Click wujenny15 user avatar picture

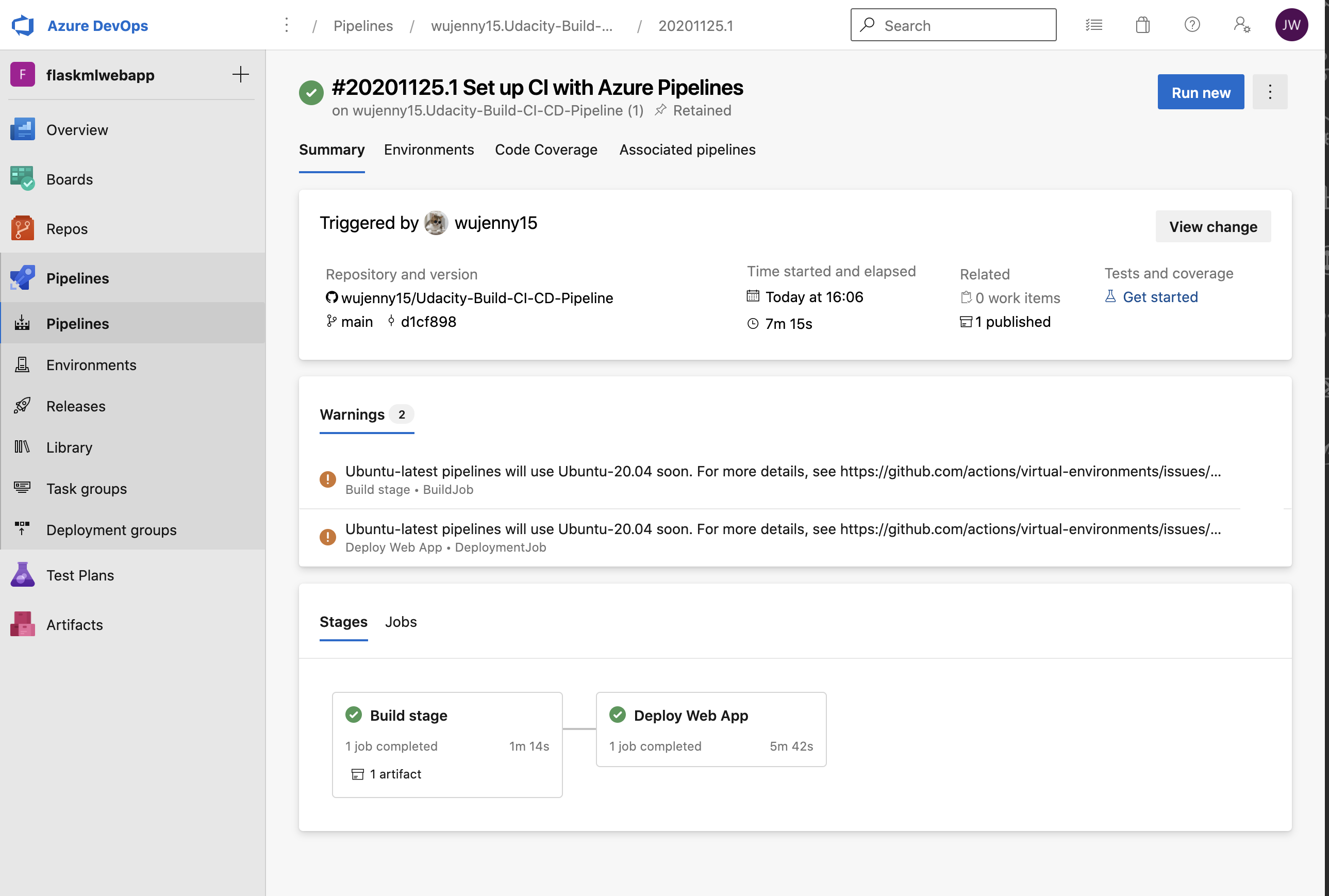pos(436,223)
